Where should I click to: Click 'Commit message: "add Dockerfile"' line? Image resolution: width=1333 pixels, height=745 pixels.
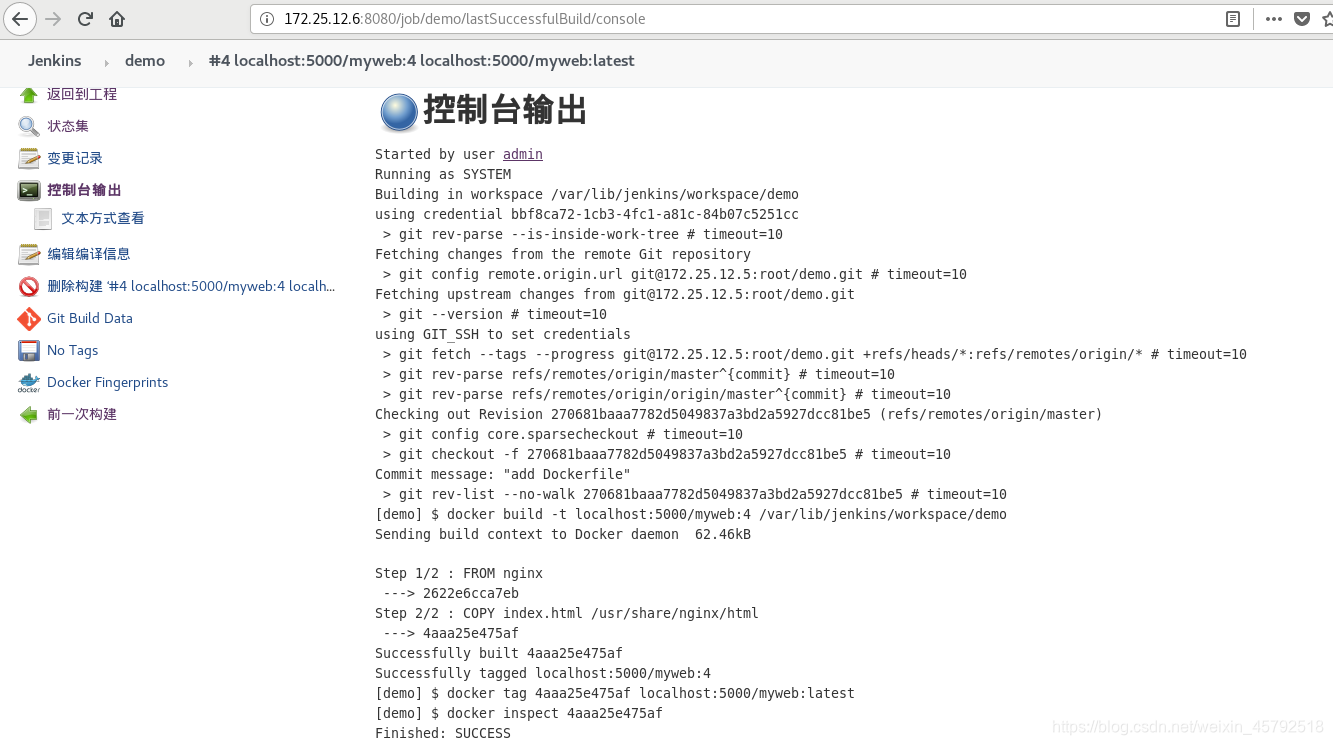503,474
